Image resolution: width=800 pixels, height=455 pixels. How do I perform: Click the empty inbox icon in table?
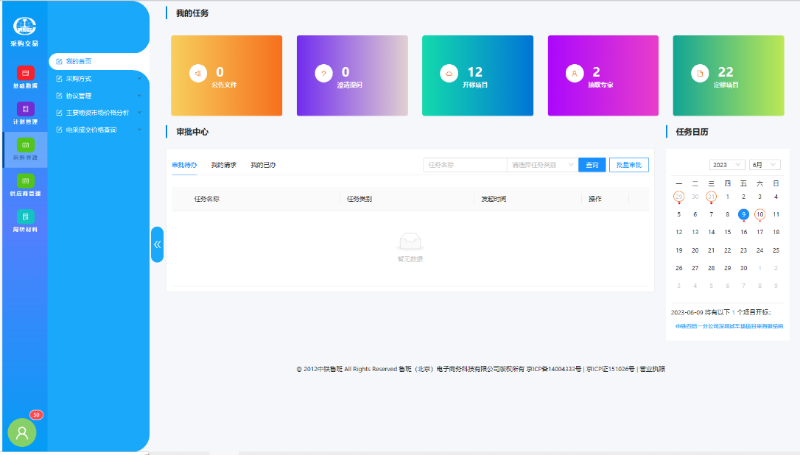(x=410, y=241)
